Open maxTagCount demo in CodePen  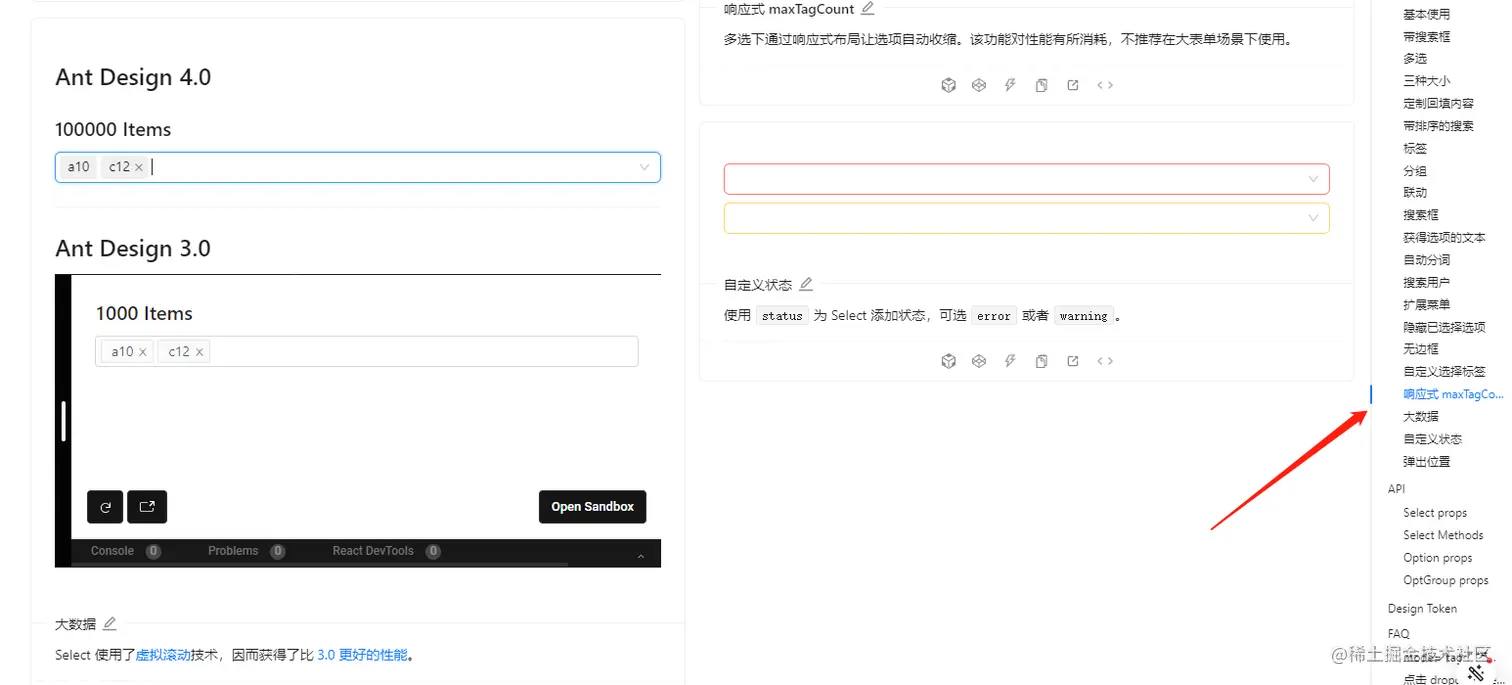[979, 85]
